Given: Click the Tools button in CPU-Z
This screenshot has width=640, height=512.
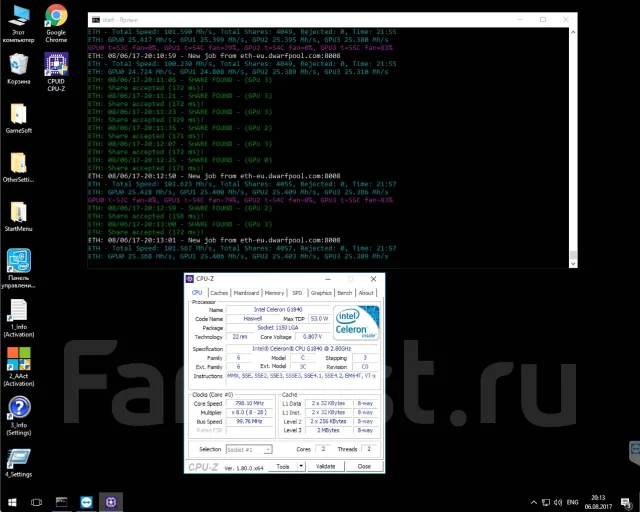Looking at the screenshot, I should (283, 466).
